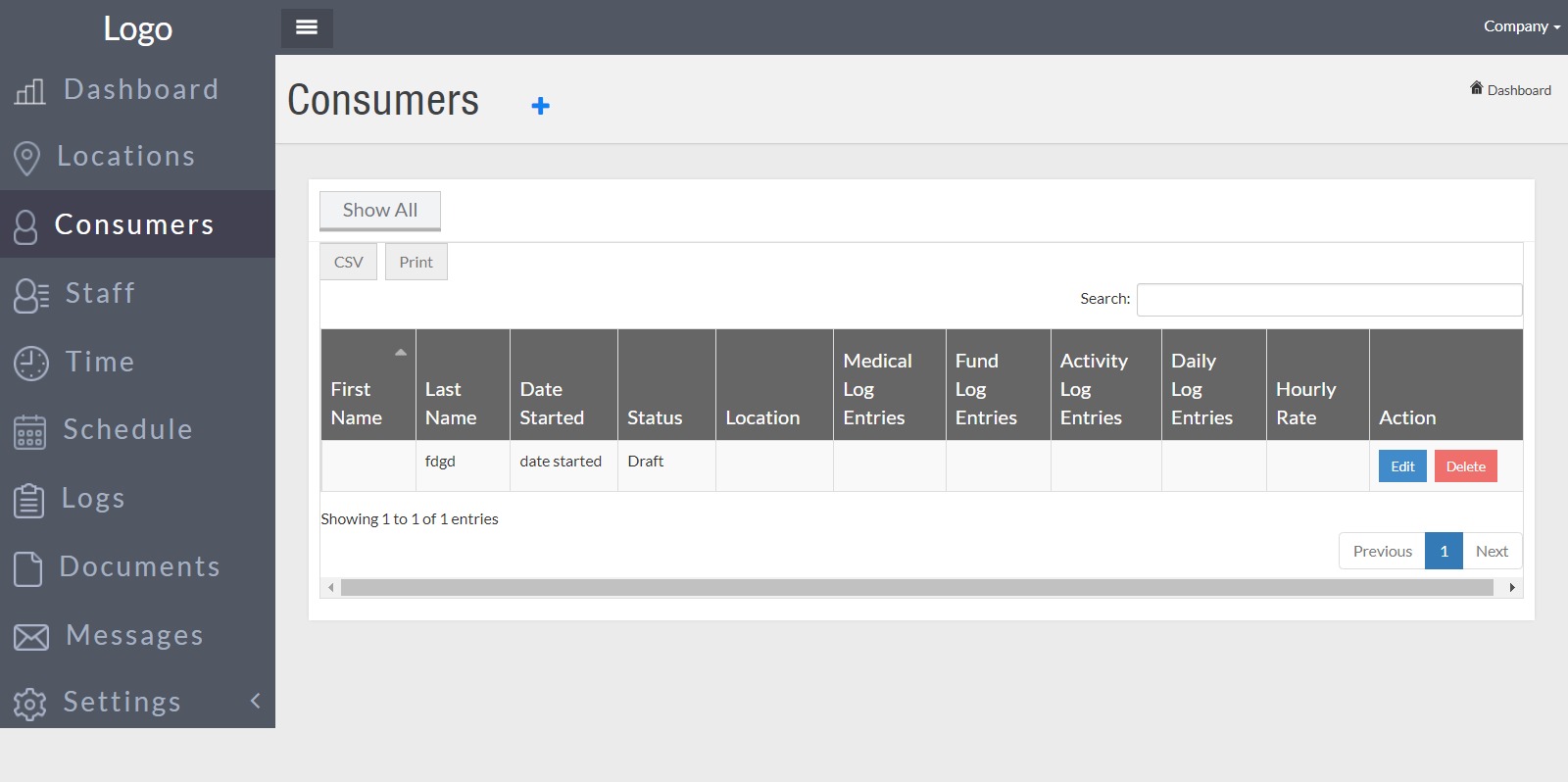Click the Locations map pin icon
This screenshot has width=1568, height=782.
coord(27,158)
